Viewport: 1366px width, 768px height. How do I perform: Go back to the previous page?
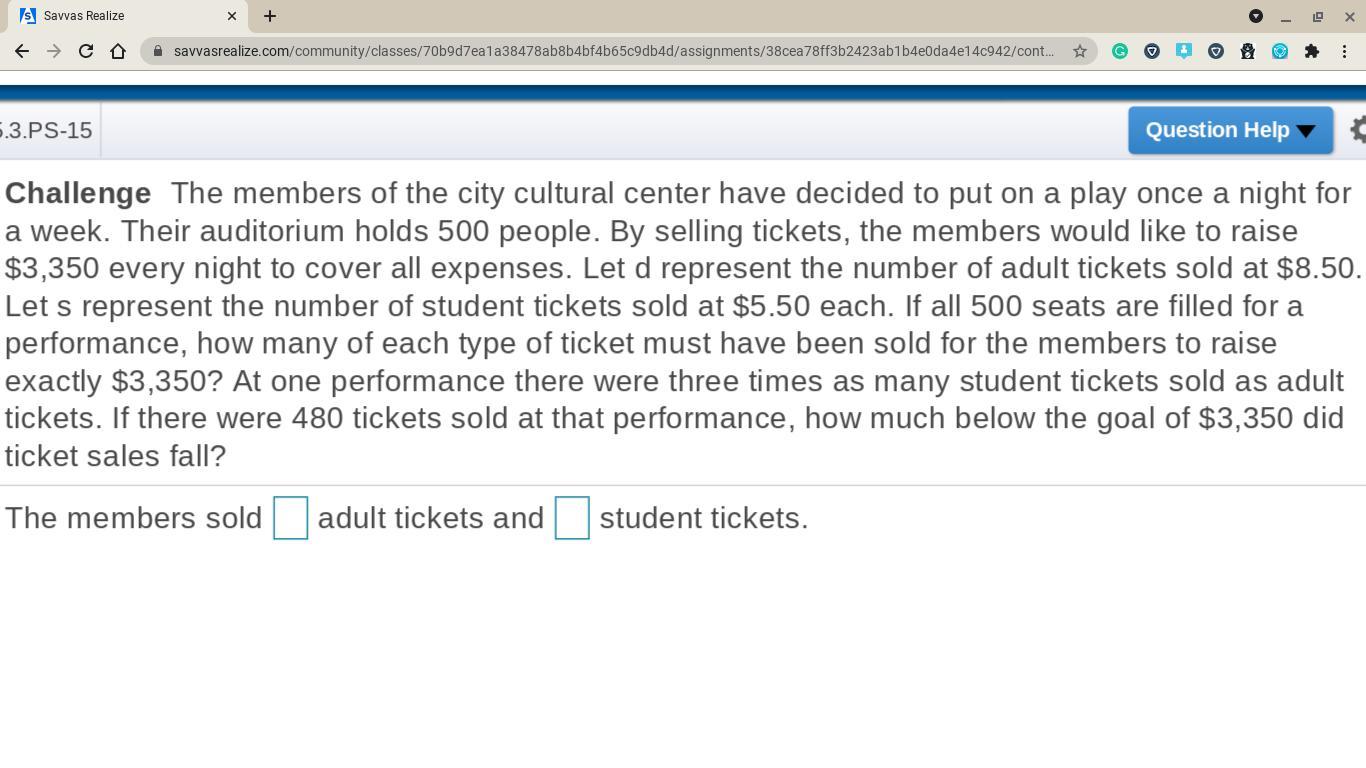[22, 51]
